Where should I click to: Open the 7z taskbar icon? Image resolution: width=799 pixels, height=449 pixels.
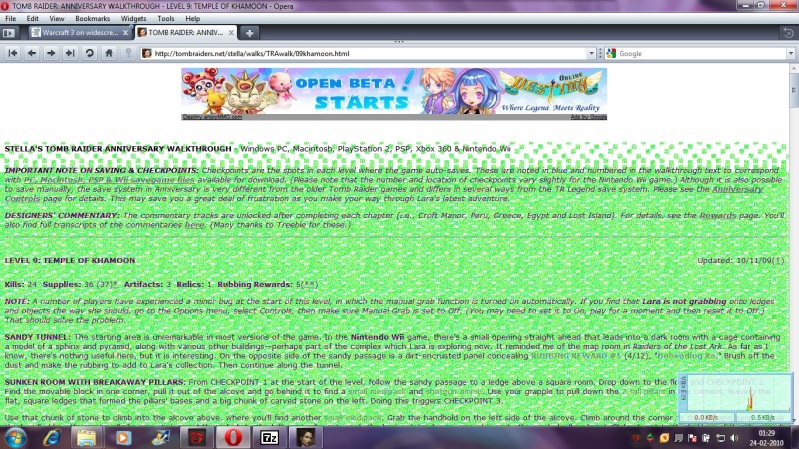(x=270, y=438)
